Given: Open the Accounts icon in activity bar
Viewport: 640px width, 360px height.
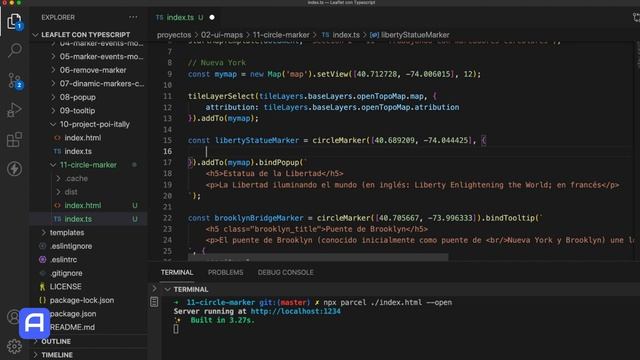Looking at the screenshot, I should (13, 317).
